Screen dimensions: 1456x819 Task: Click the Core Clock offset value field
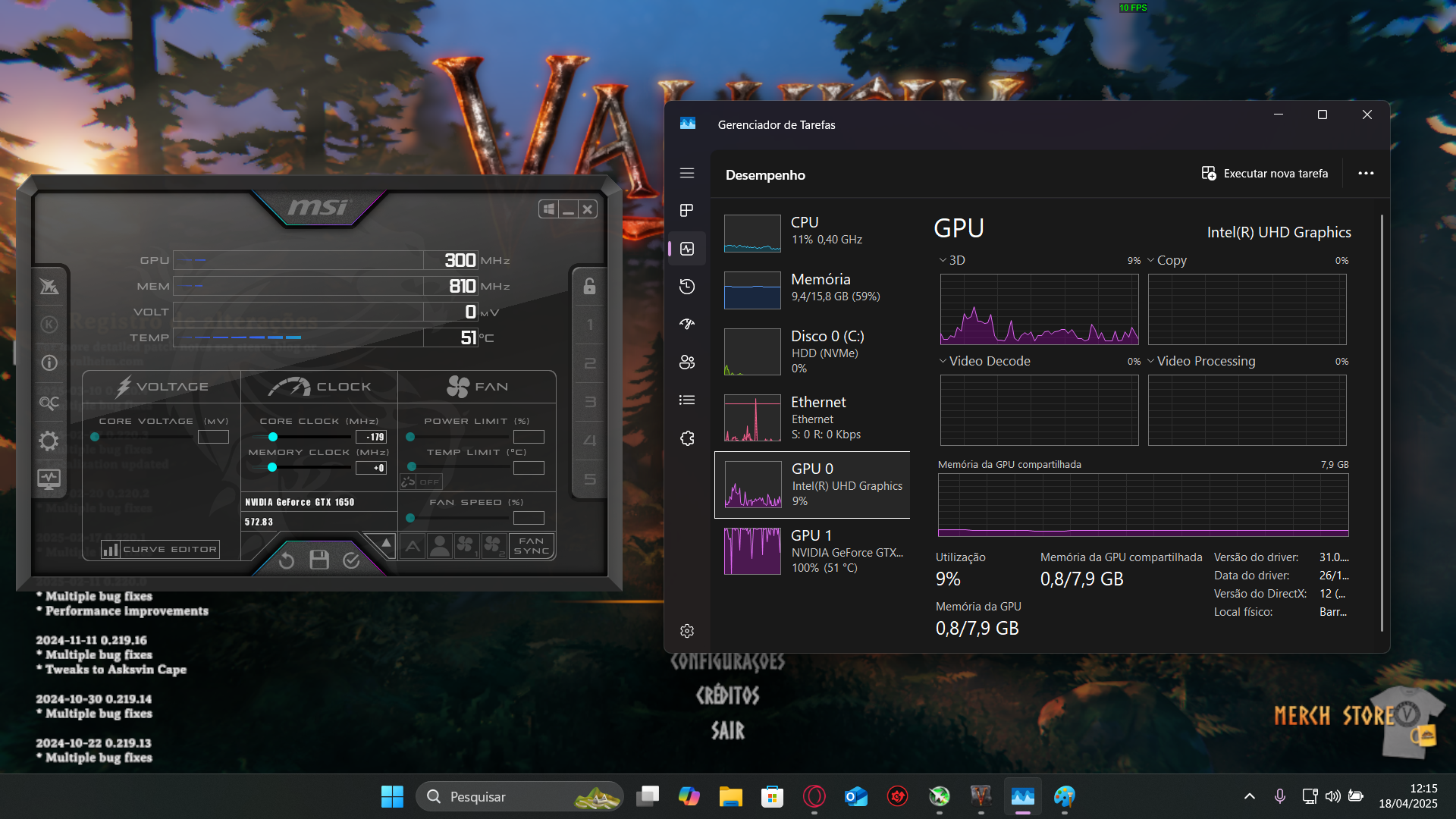(x=371, y=437)
